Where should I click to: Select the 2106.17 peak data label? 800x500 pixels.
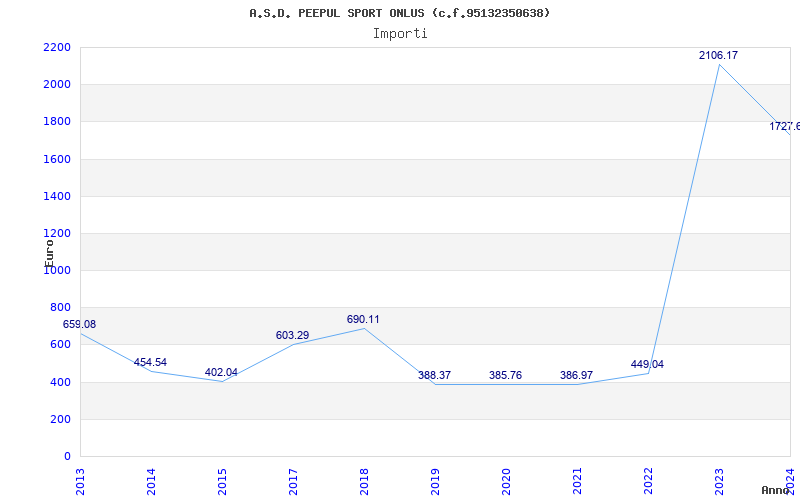(718, 55)
